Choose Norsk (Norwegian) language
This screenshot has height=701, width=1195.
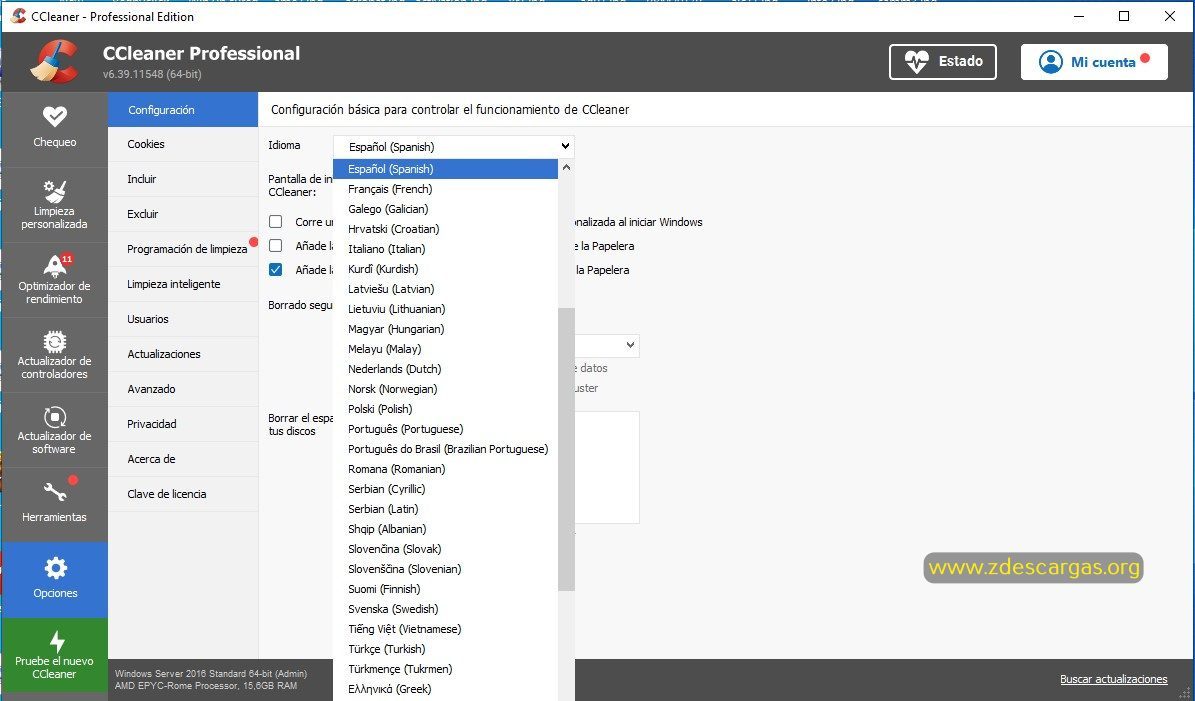446,389
